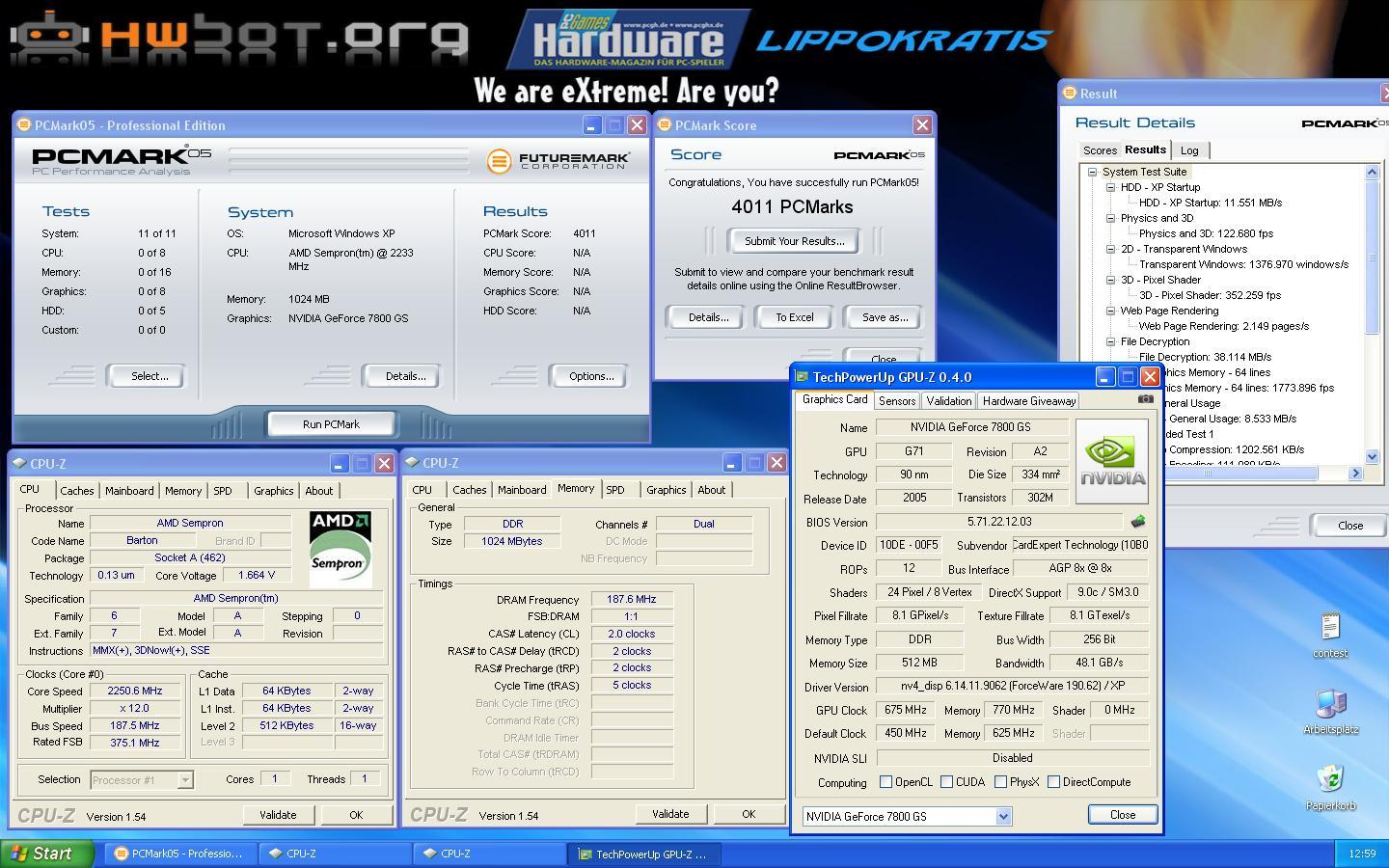1389x868 pixels.
Task: Click the DRAM Frequency value 187.6 MHz
Action: tap(632, 599)
